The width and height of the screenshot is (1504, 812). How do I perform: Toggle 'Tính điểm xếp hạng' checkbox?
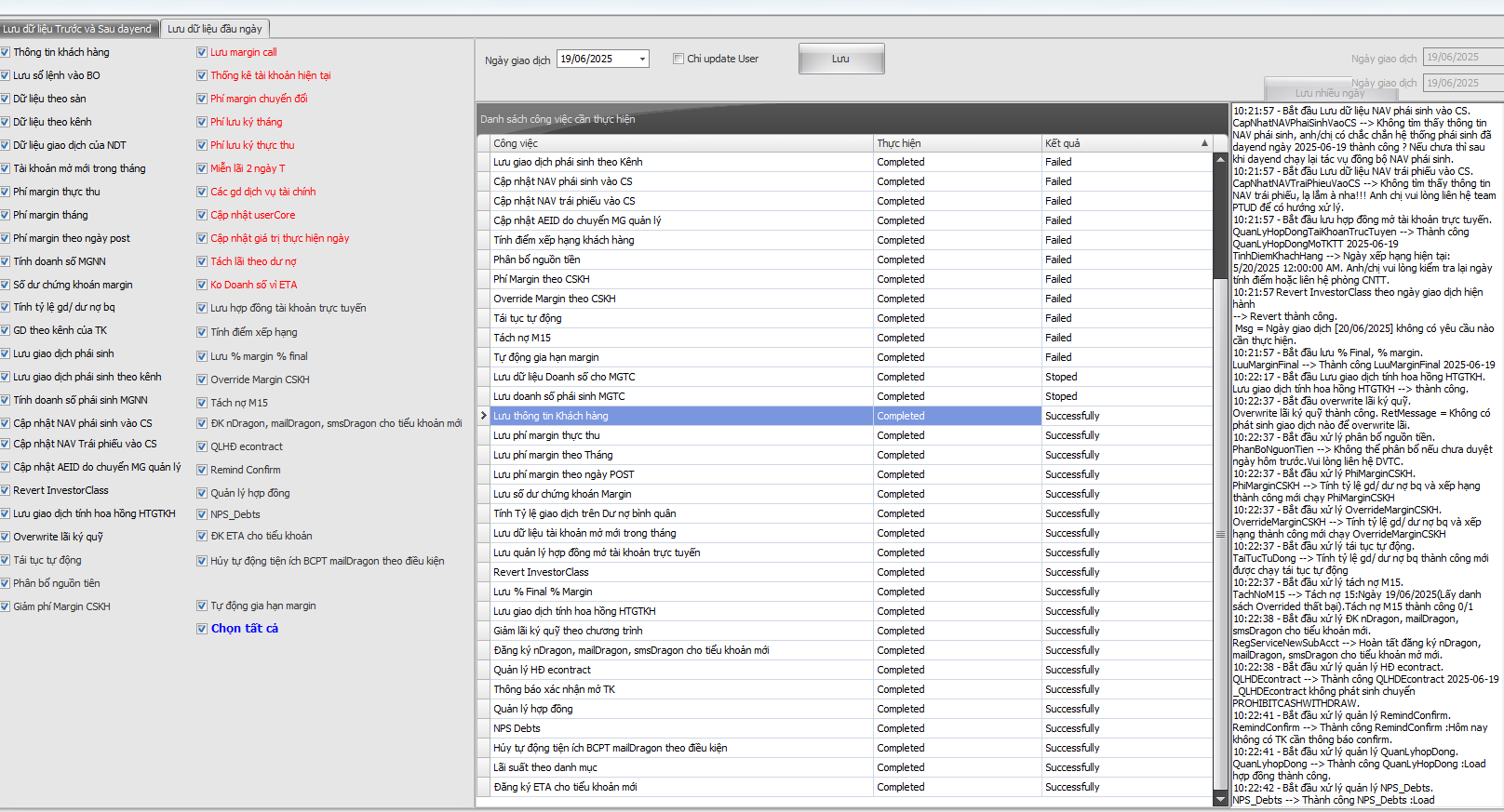tap(202, 332)
